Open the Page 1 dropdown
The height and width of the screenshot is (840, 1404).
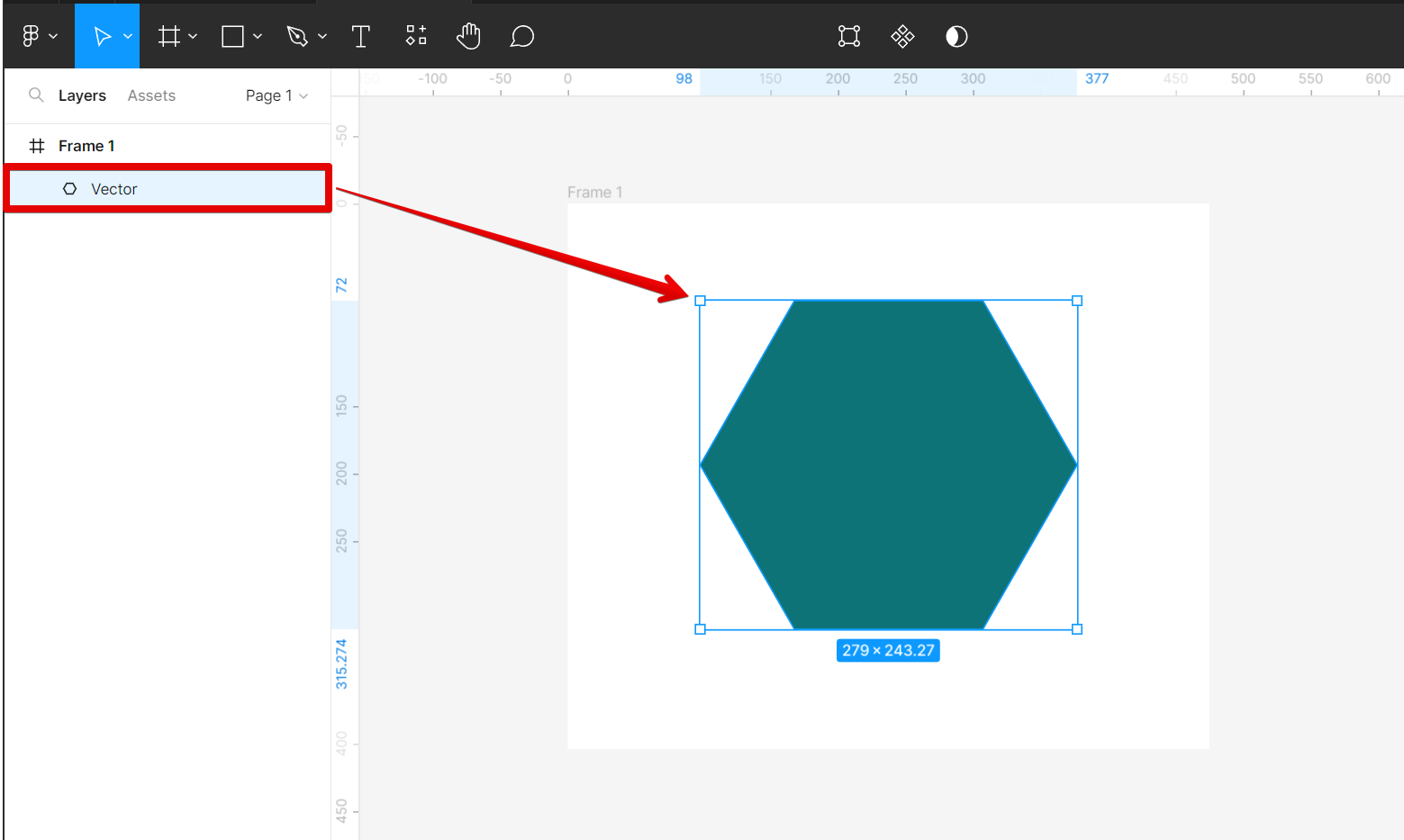[x=276, y=95]
